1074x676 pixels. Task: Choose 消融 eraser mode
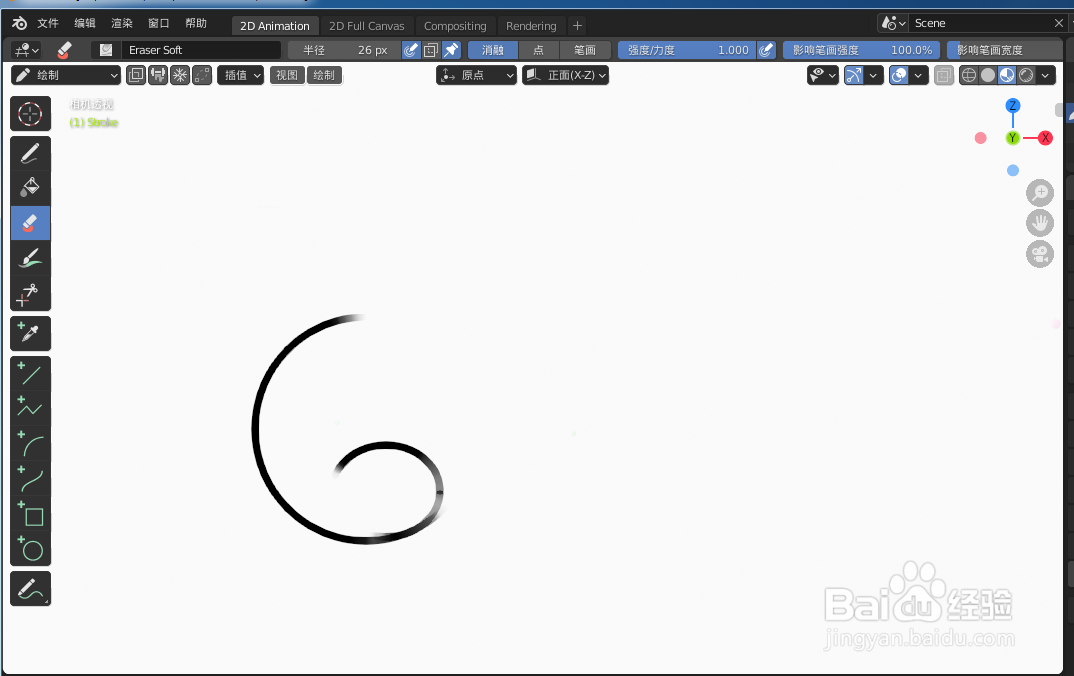[492, 50]
